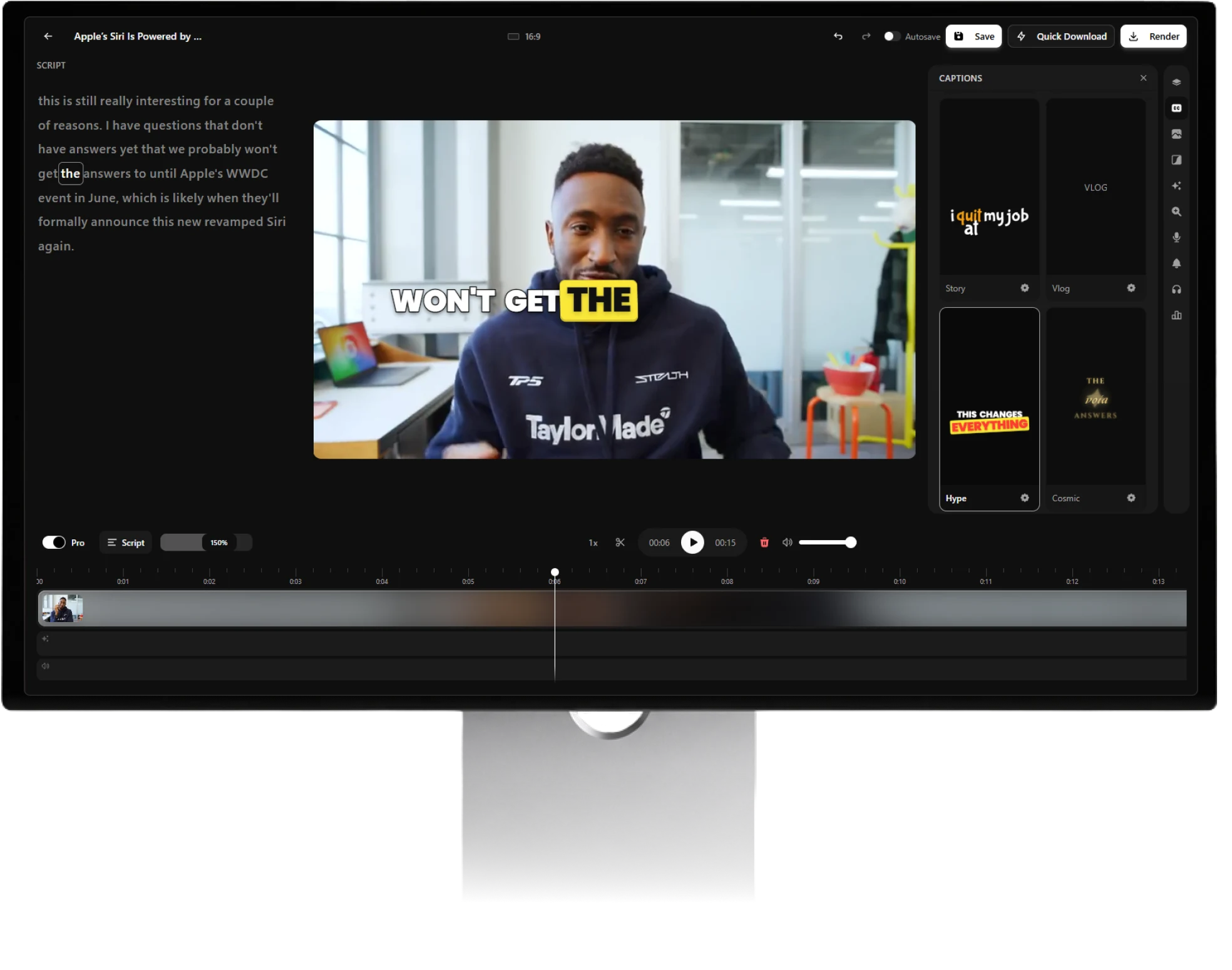
Task: Click the effects track row below the clip
Action: [x=612, y=643]
